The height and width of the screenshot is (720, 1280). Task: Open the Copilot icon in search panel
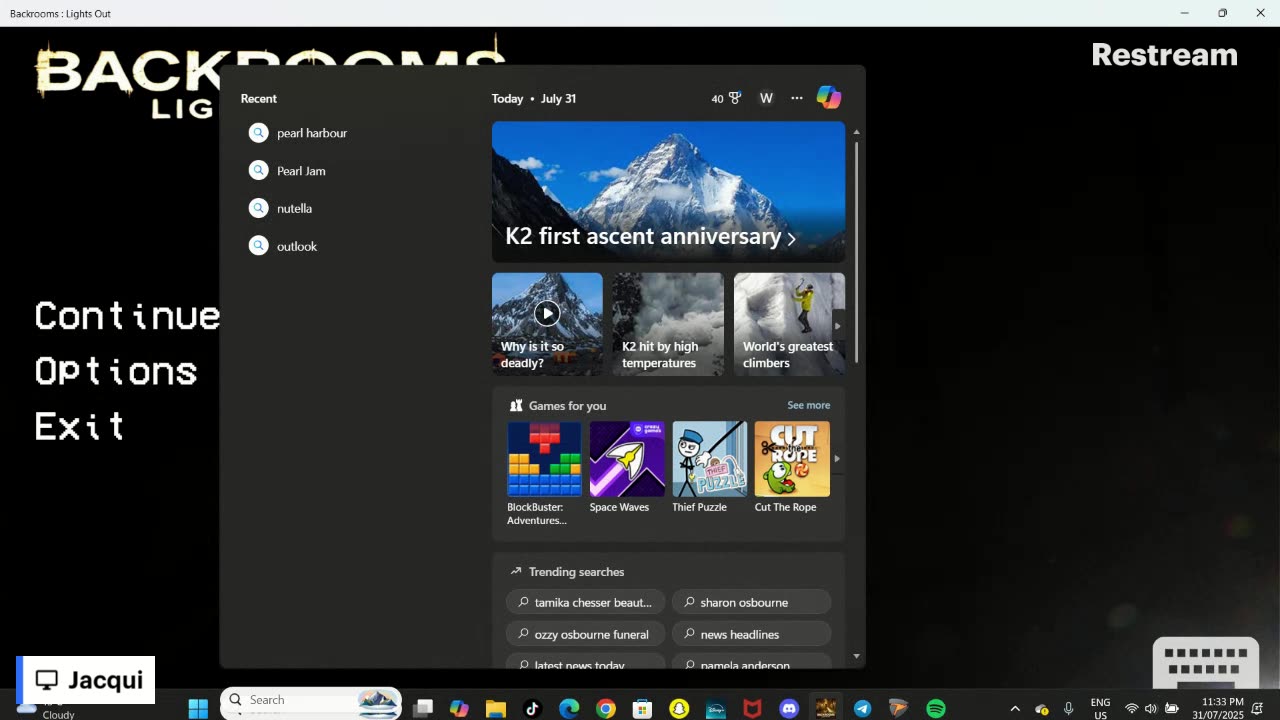[x=828, y=98]
